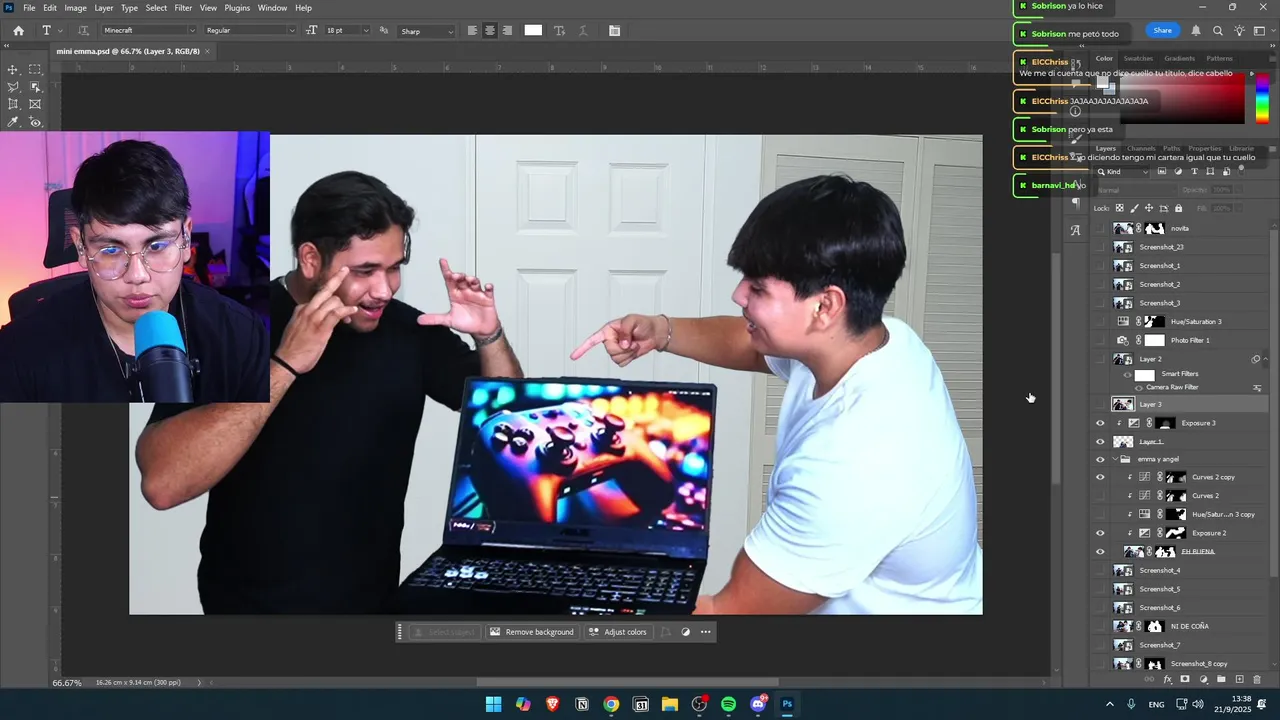Lock transparent pixels in Layers panel
Image resolution: width=1280 pixels, height=720 pixels.
click(x=1119, y=208)
